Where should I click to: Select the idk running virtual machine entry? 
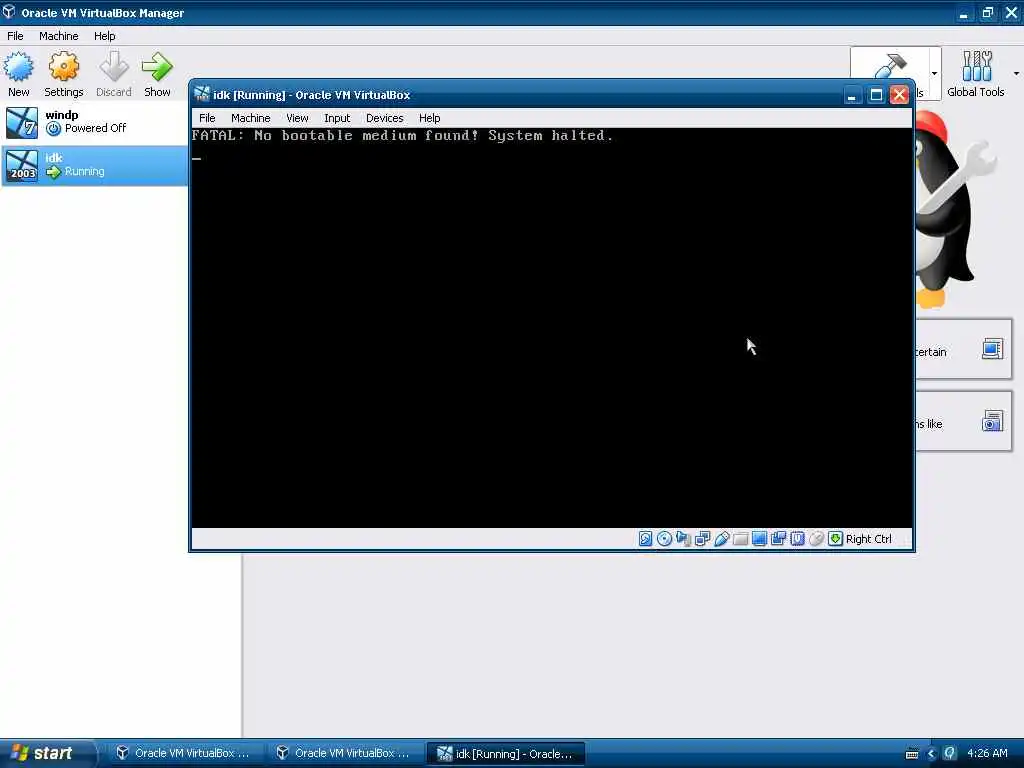click(x=95, y=165)
